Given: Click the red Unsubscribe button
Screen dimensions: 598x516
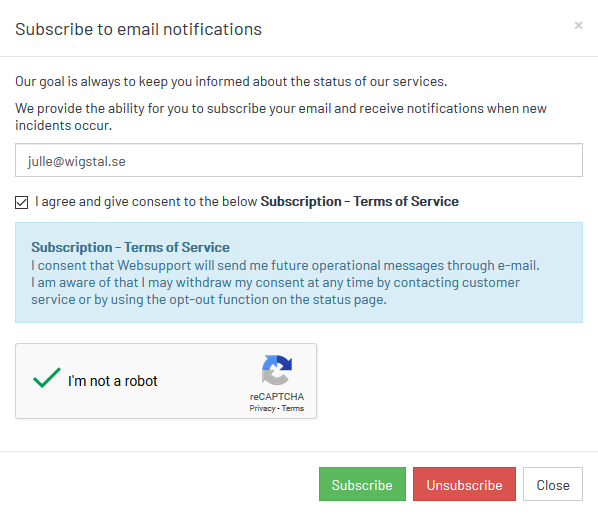Looking at the screenshot, I should pyautogui.click(x=464, y=484).
